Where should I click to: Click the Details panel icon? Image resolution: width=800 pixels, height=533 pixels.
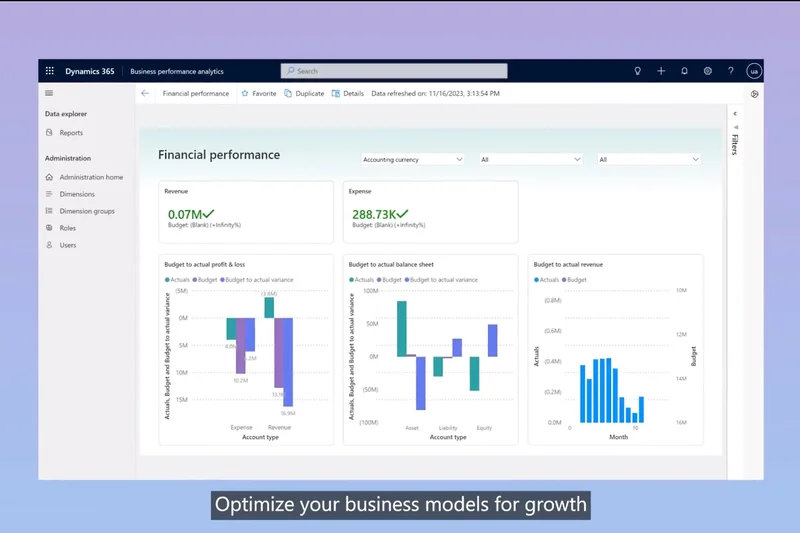[x=336, y=93]
